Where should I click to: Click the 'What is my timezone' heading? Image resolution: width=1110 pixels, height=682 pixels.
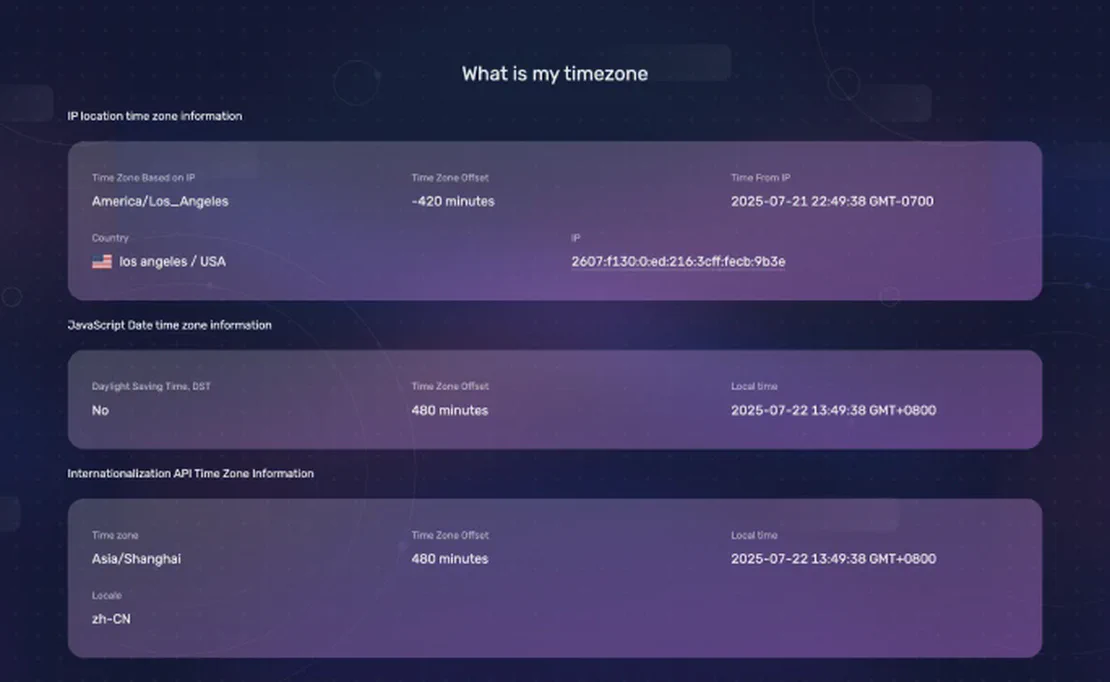coord(554,73)
